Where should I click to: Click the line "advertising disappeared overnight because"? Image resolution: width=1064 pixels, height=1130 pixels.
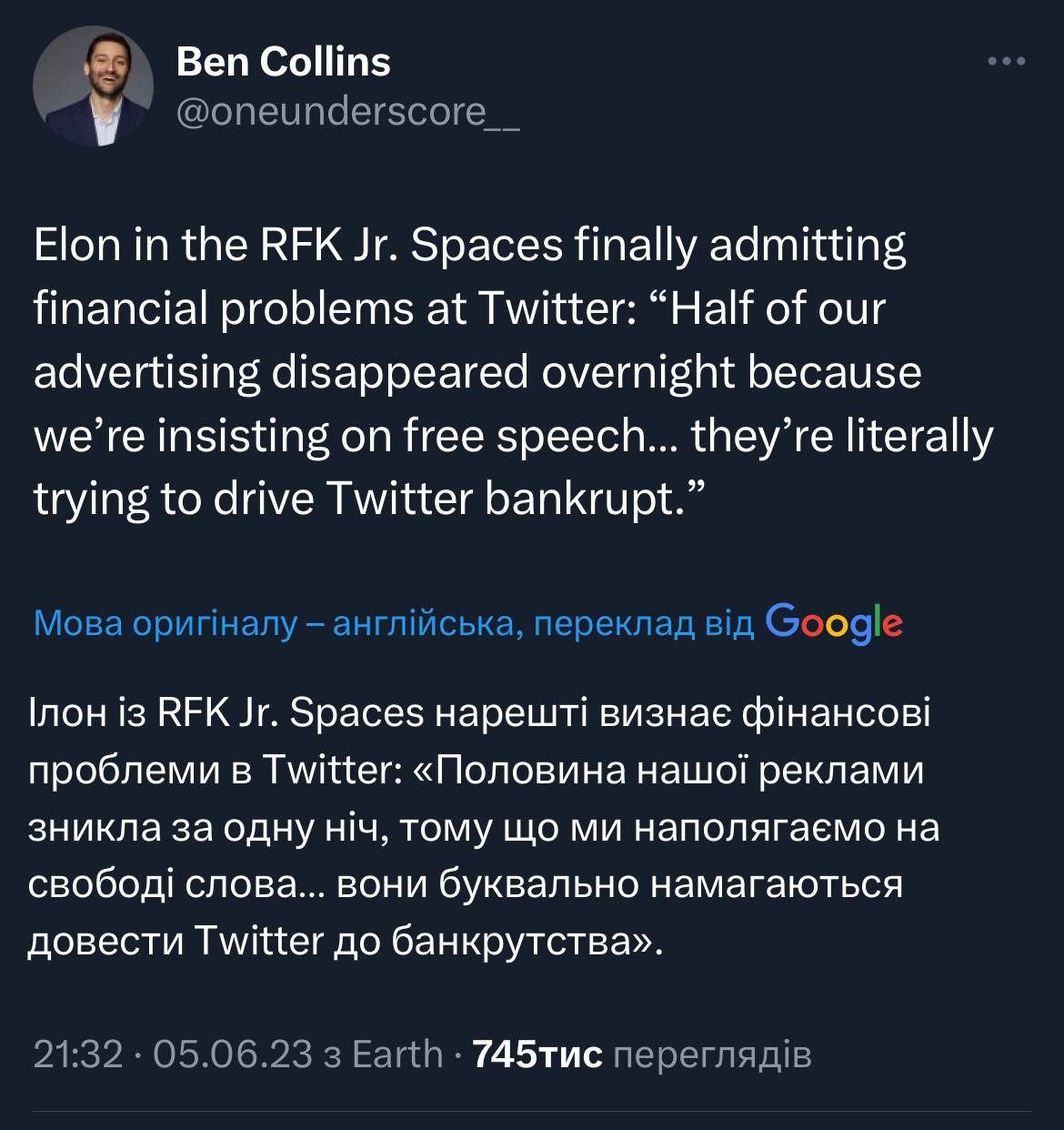click(x=477, y=373)
